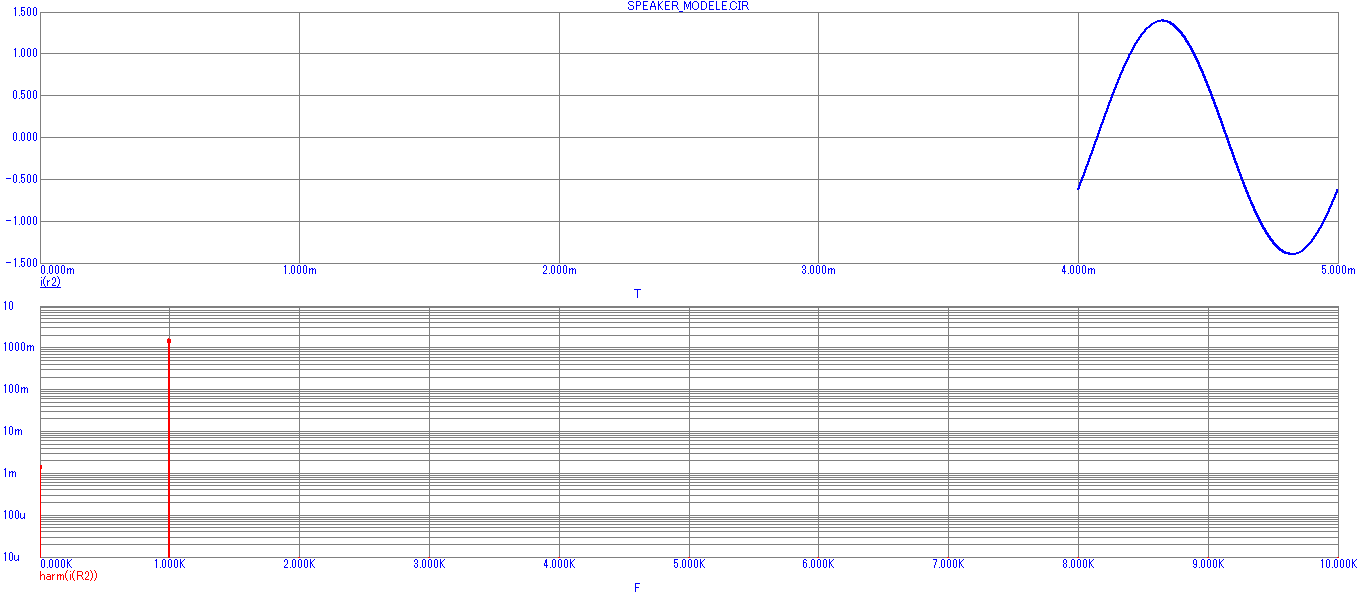Viewport: 1362px width, 599px height.
Task: Click the 0.000 current axis value
Action: coord(26,138)
